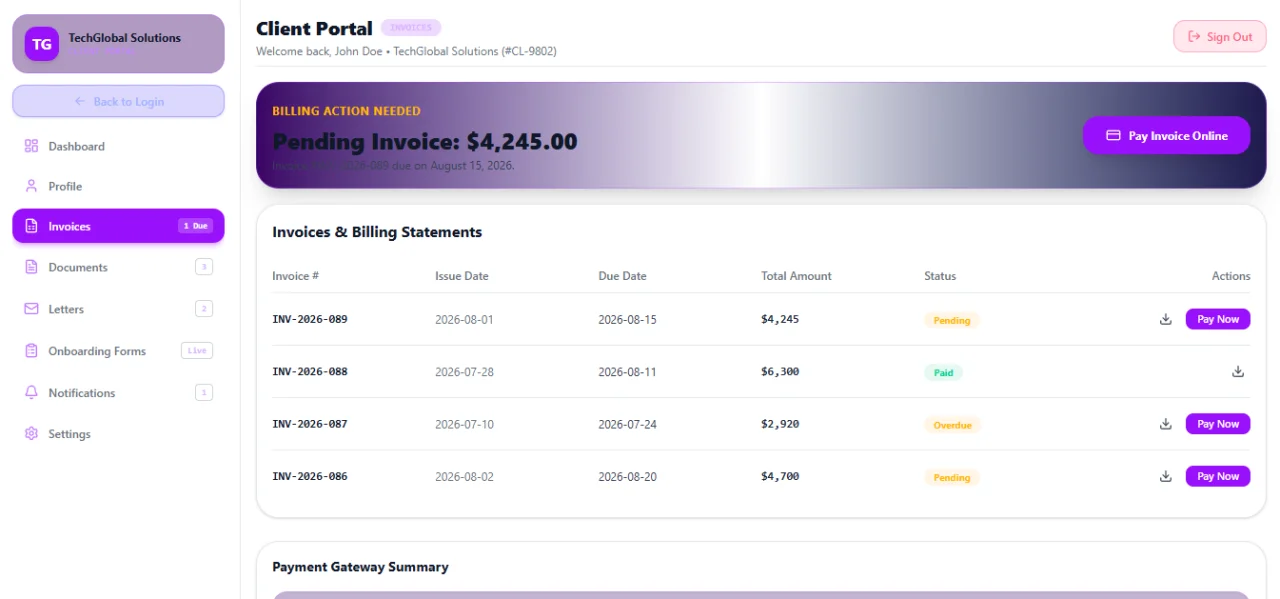Click the Issue Date column header
Image resolution: width=1280 pixels, height=599 pixels.
click(x=462, y=276)
